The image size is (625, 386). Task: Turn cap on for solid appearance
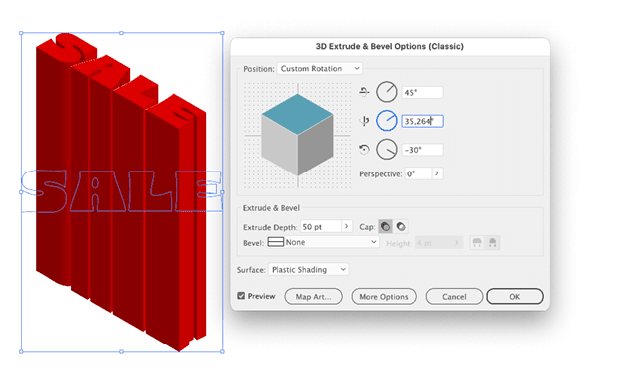click(385, 226)
